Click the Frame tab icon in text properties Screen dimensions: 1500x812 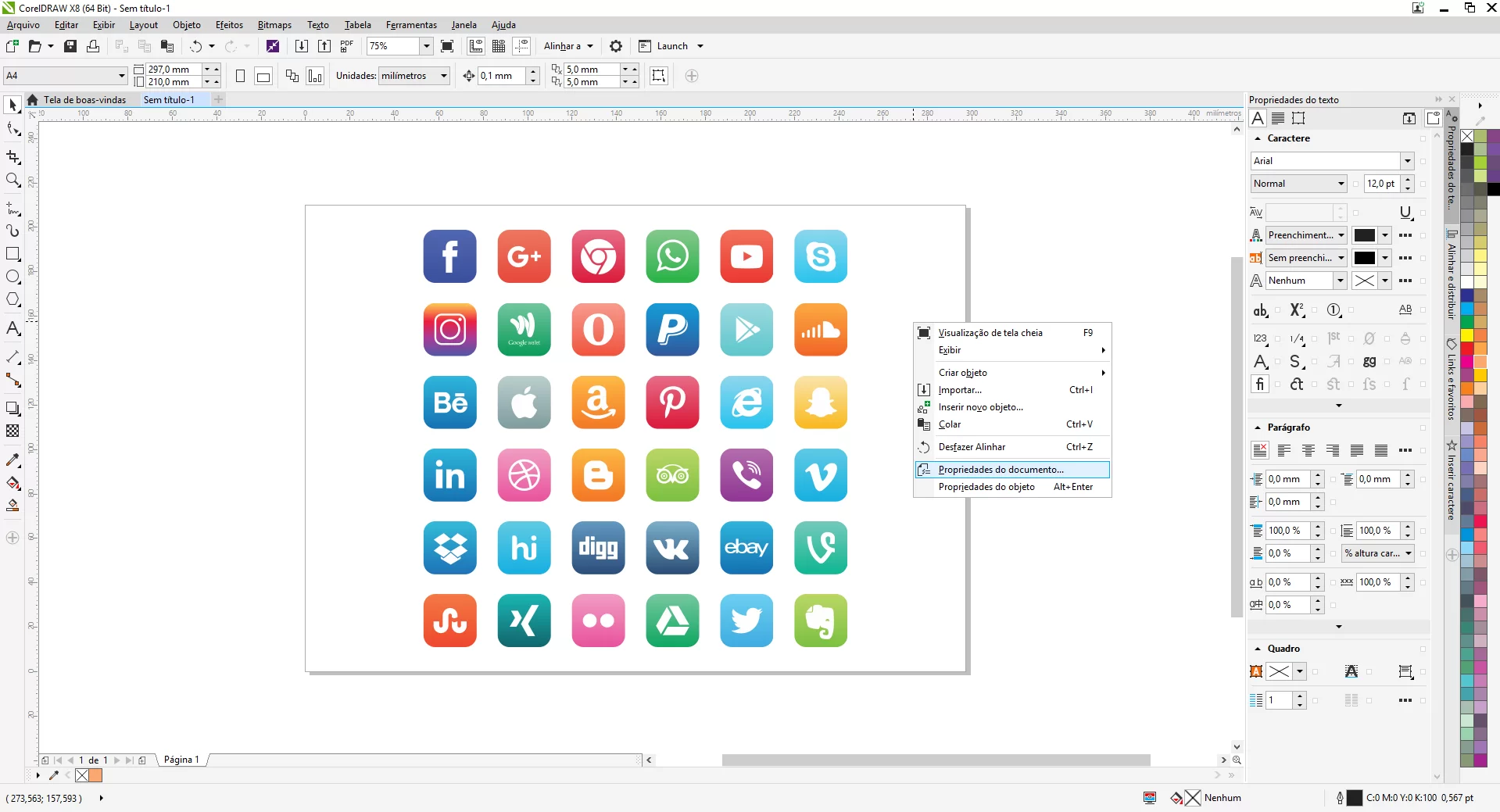[x=1298, y=118]
